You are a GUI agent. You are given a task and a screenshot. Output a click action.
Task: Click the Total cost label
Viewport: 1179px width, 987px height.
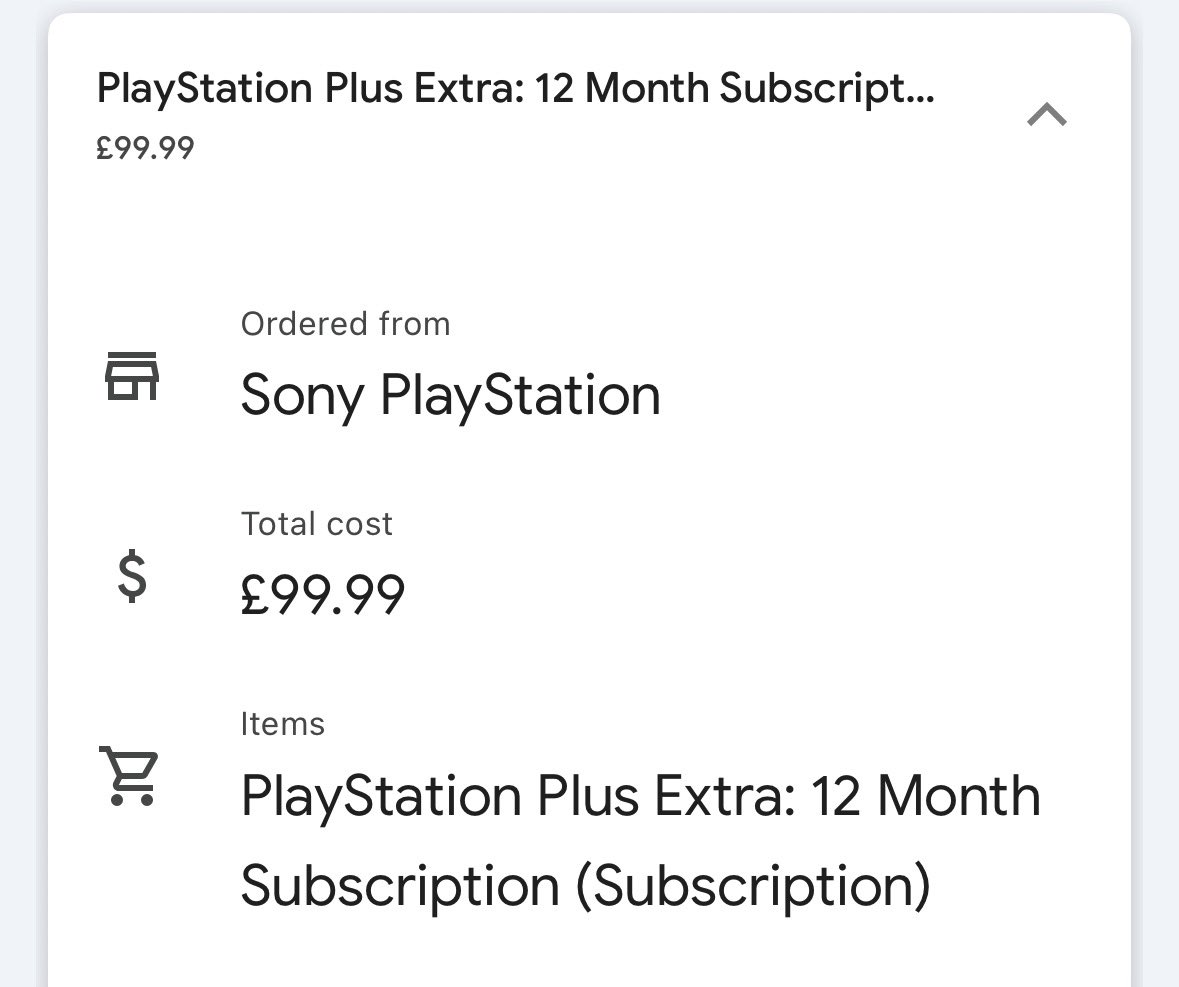point(317,524)
